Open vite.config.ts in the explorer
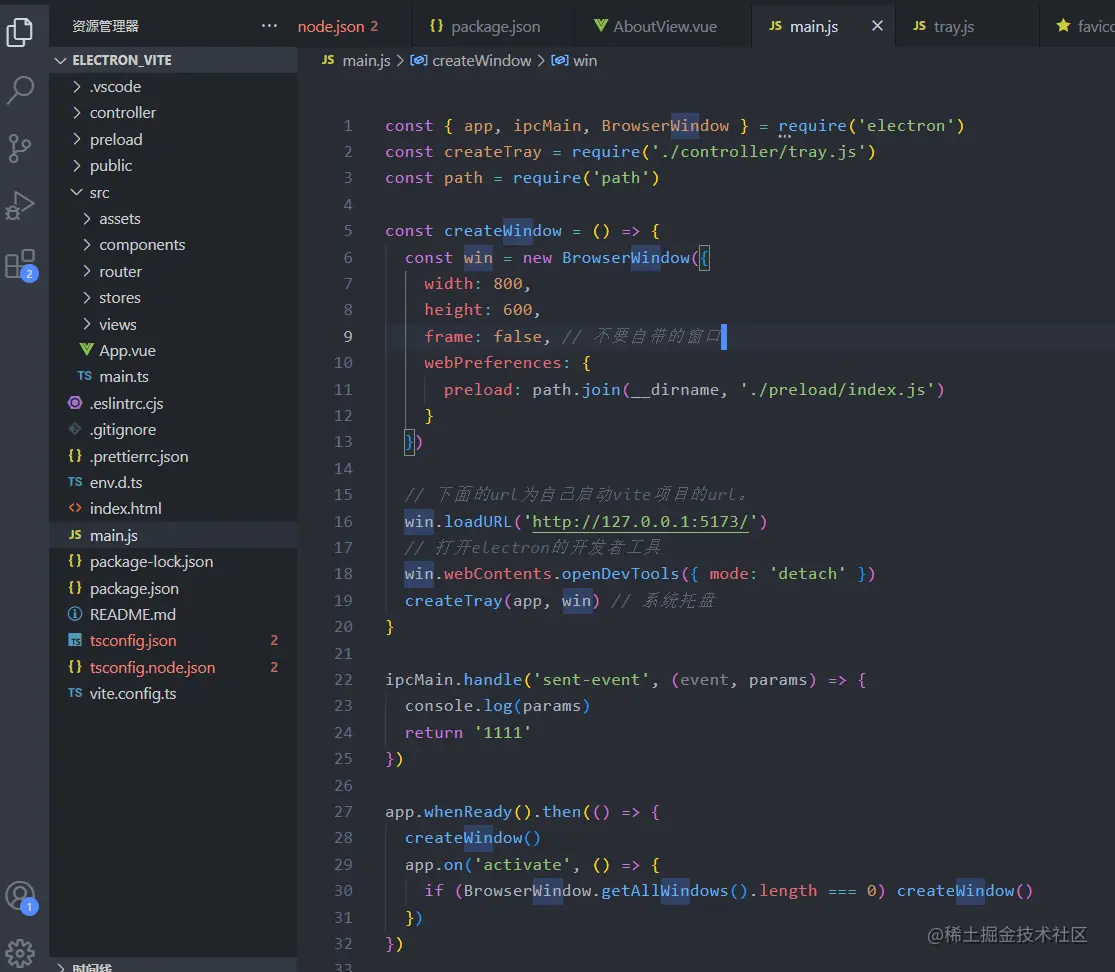1115x972 pixels. coord(173,694)
